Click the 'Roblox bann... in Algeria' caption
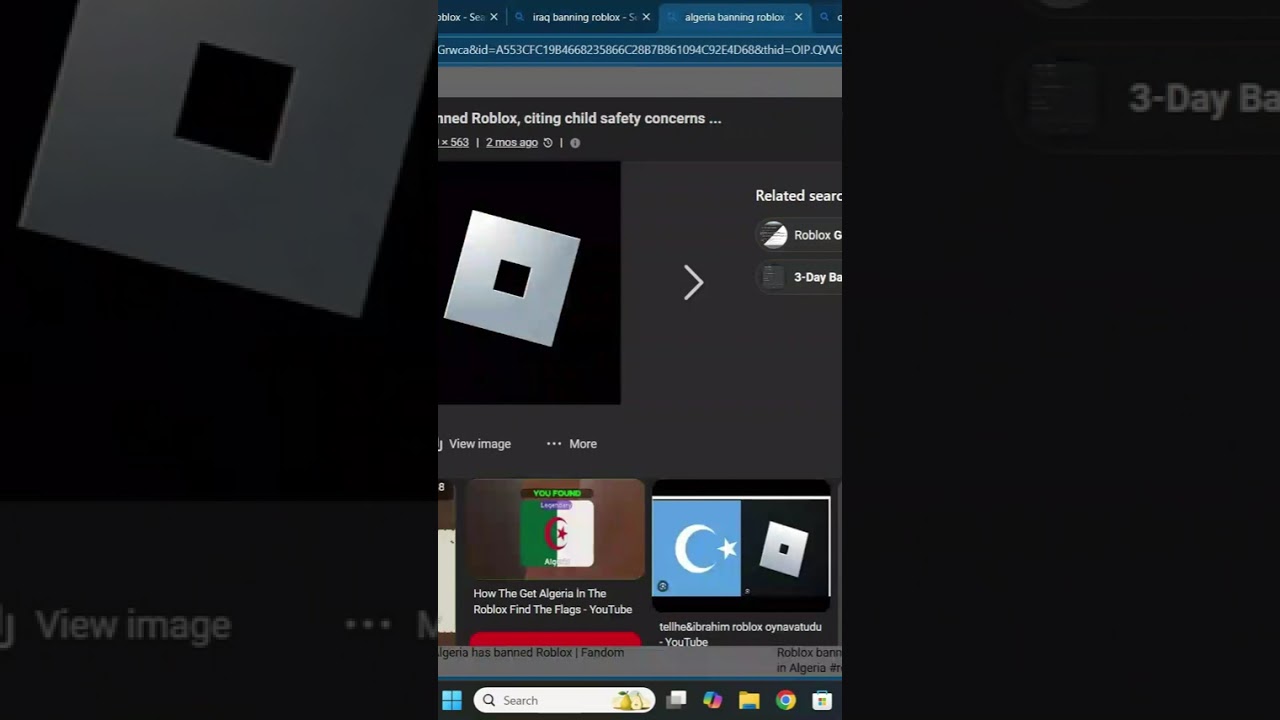 [809, 660]
